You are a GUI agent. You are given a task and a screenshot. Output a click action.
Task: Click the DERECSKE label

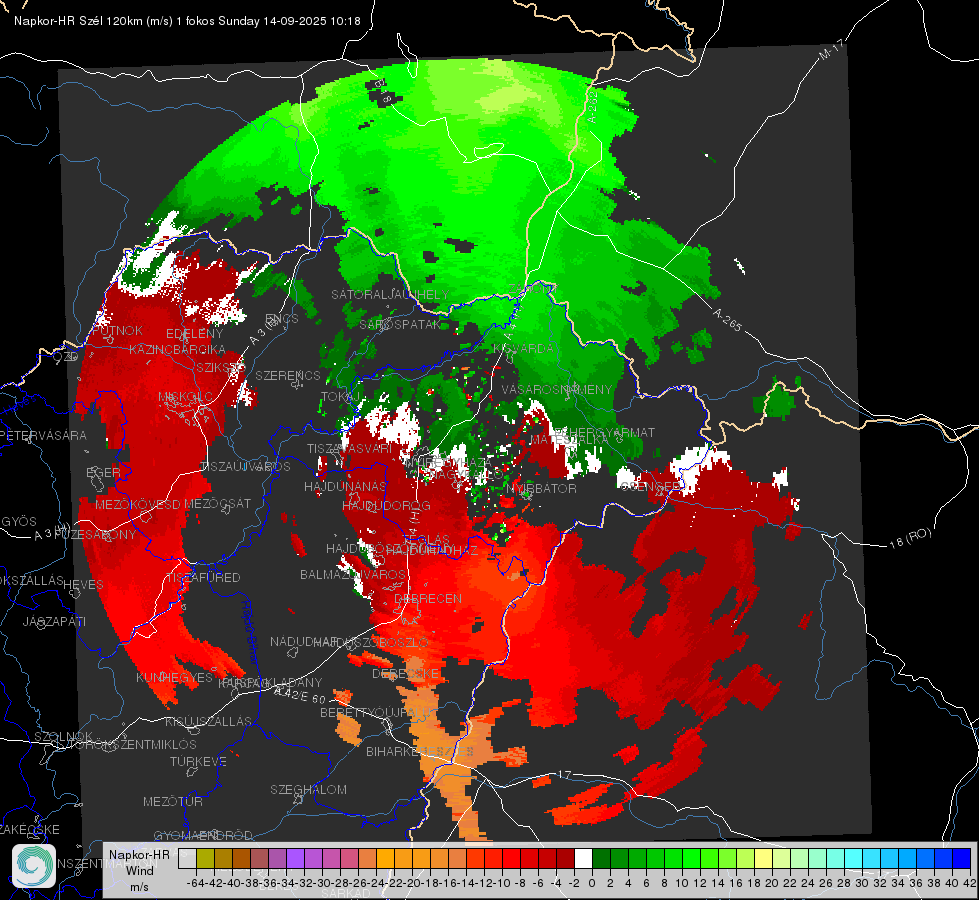click(x=406, y=675)
